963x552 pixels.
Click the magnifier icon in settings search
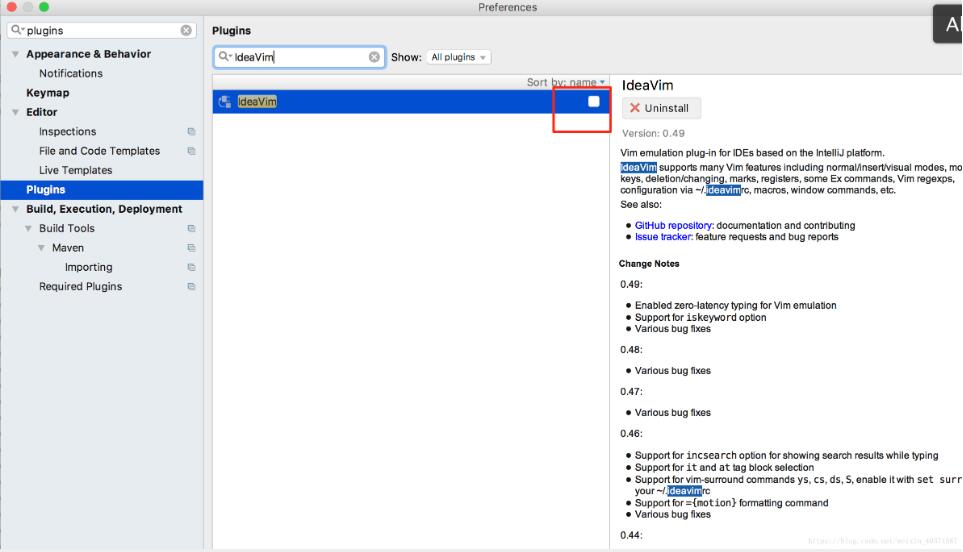[16, 29]
